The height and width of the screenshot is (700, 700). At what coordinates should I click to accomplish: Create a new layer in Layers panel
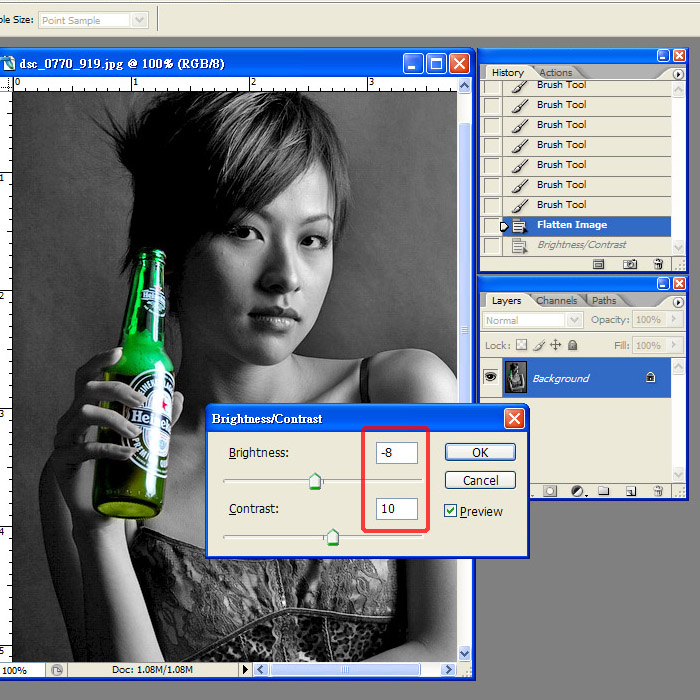pos(631,491)
